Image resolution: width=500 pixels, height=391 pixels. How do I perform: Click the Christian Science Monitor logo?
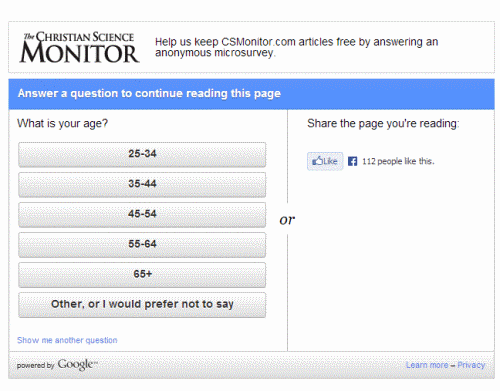point(79,47)
